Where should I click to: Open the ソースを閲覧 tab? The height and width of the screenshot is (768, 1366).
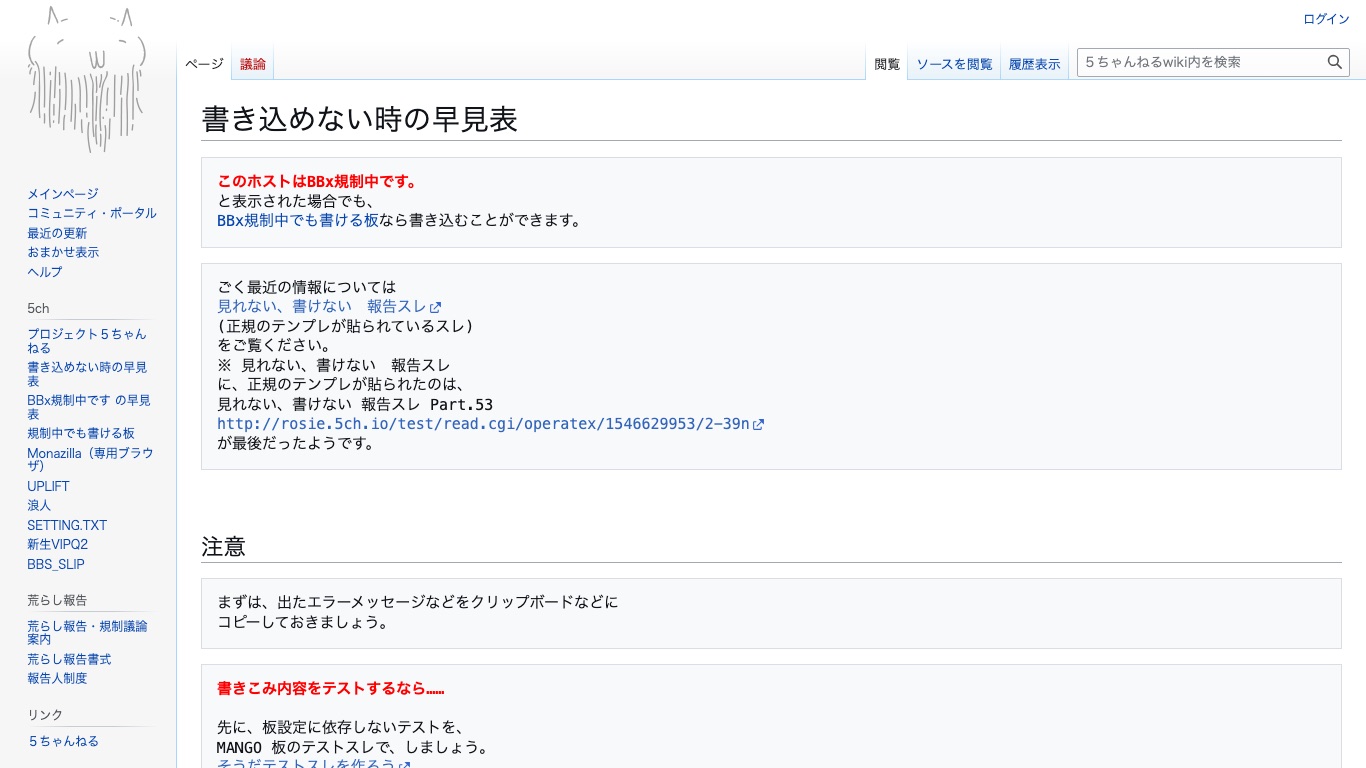[954, 64]
